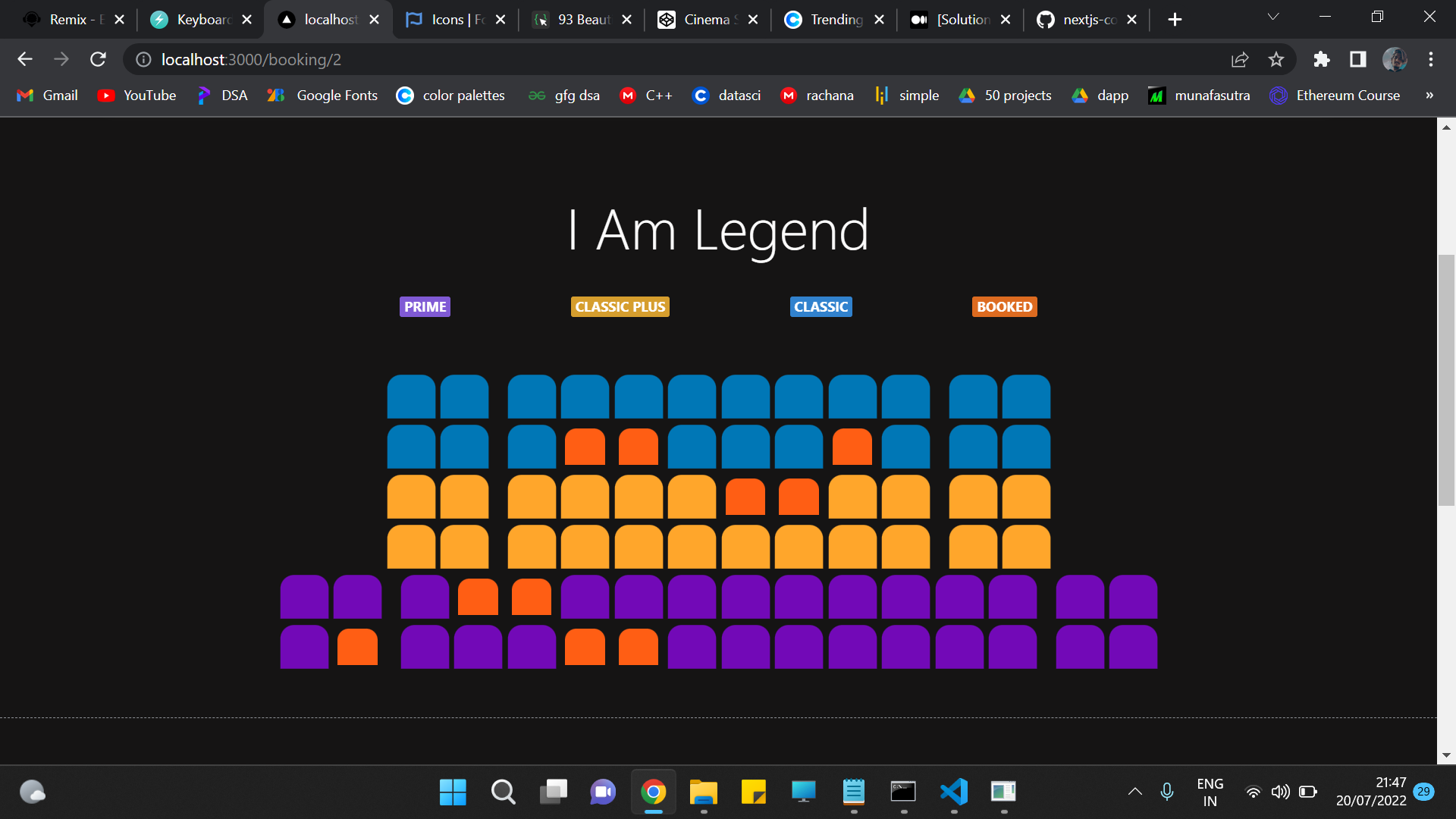
Task: Reload the current page
Action: (x=98, y=59)
